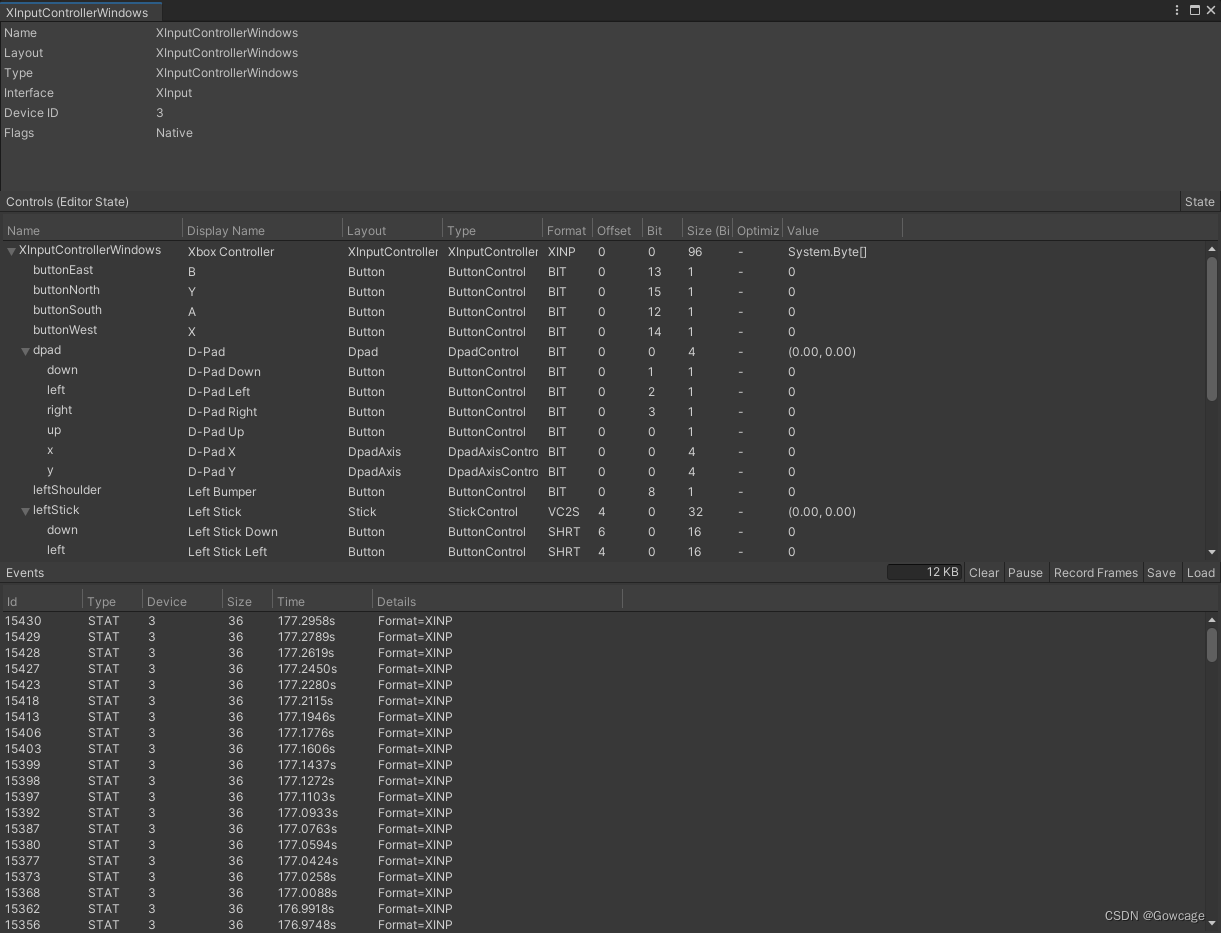
Task: Select the buttonSouth control row
Action: coord(604,311)
